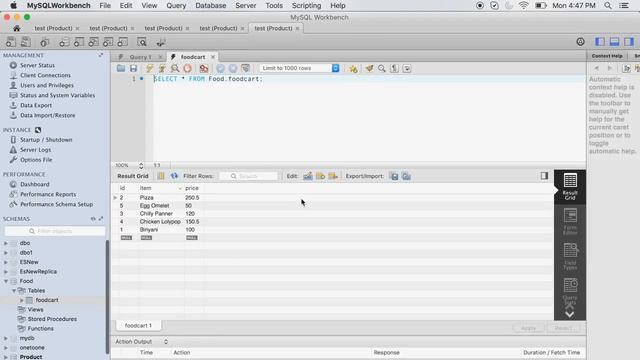640x360 pixels.
Task: Click the editor zoom 100% stepper
Action: point(141,165)
